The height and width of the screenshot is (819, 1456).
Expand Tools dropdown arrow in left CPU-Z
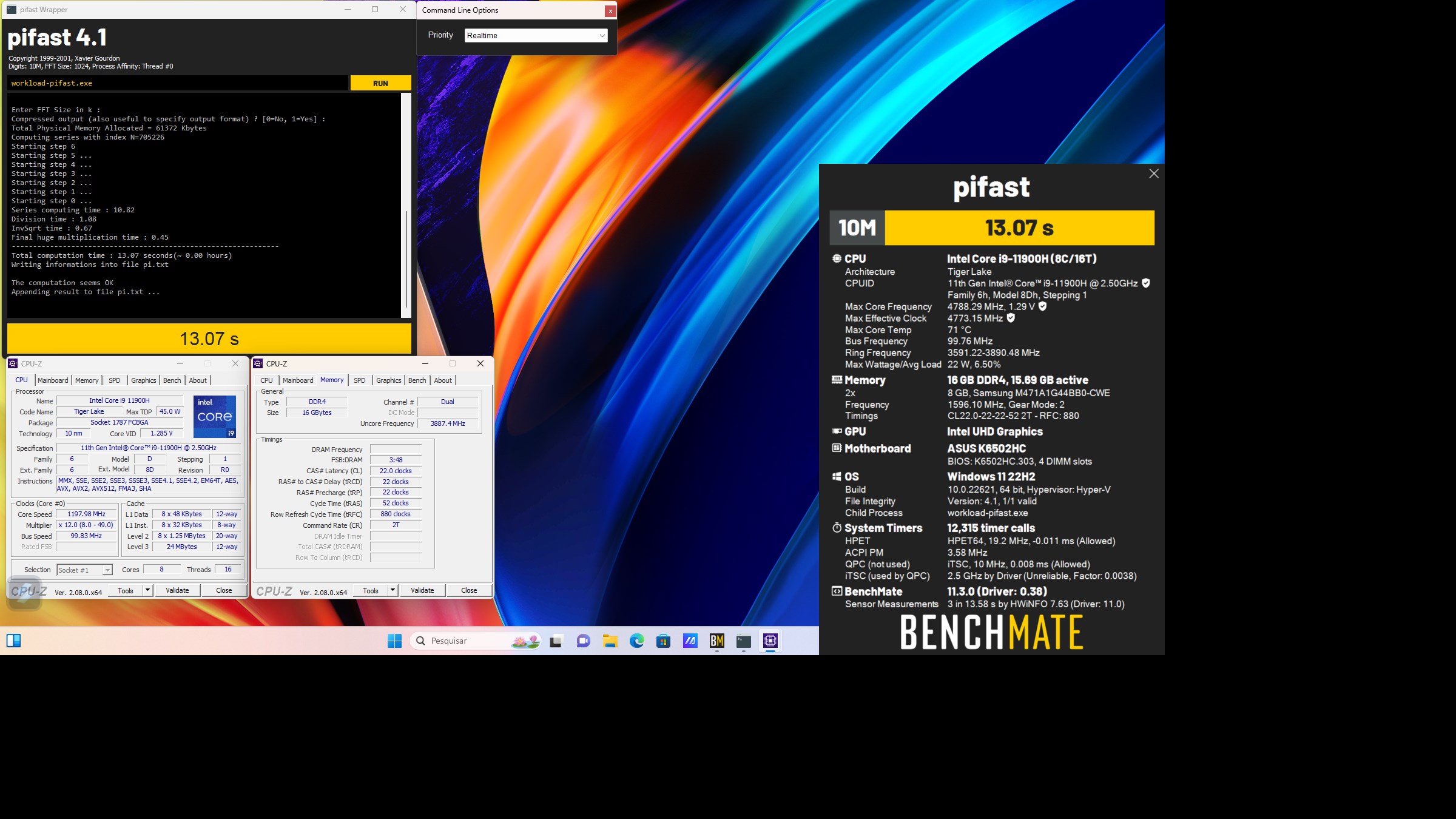(147, 590)
